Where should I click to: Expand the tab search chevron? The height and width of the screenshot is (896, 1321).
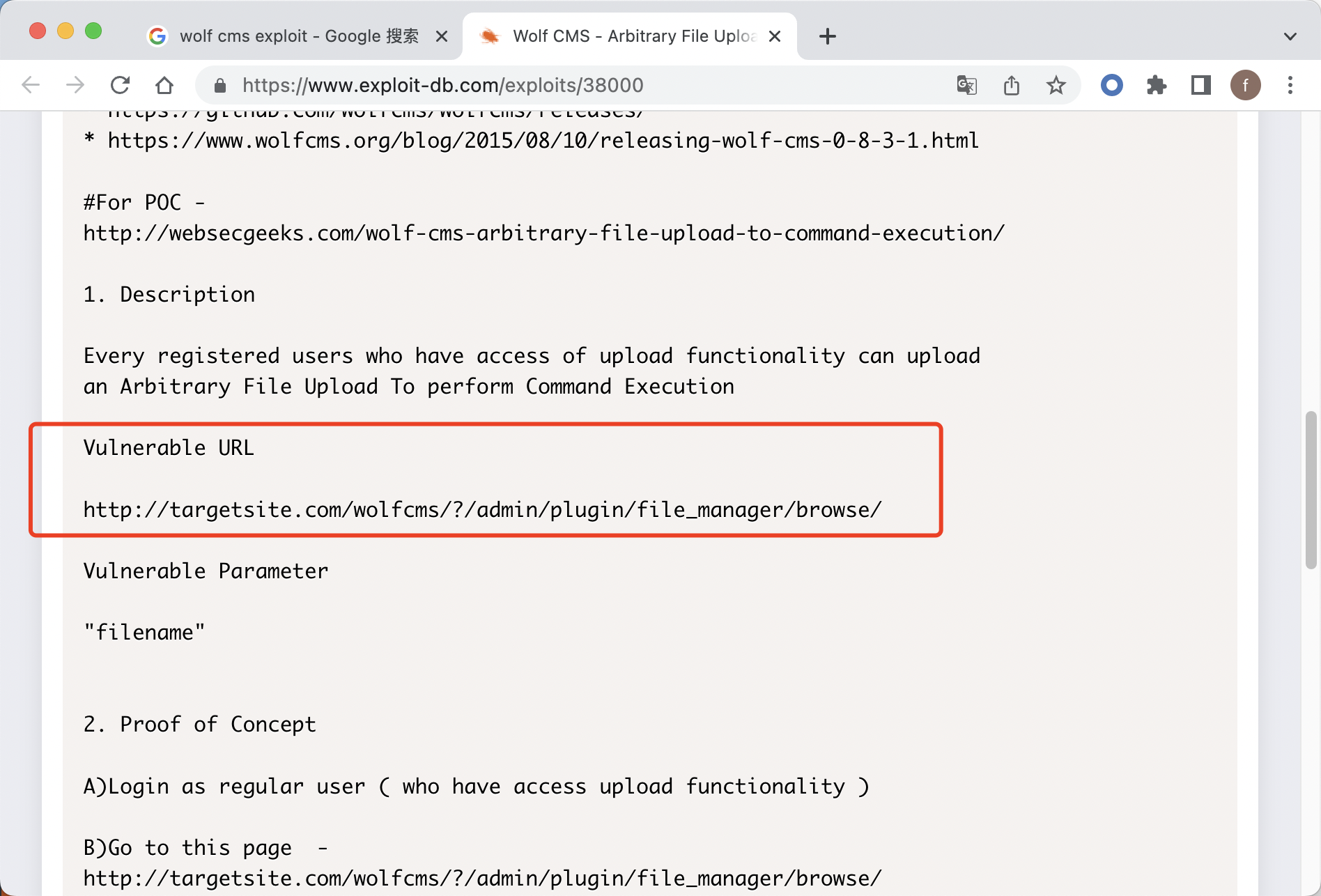pyautogui.click(x=1290, y=36)
